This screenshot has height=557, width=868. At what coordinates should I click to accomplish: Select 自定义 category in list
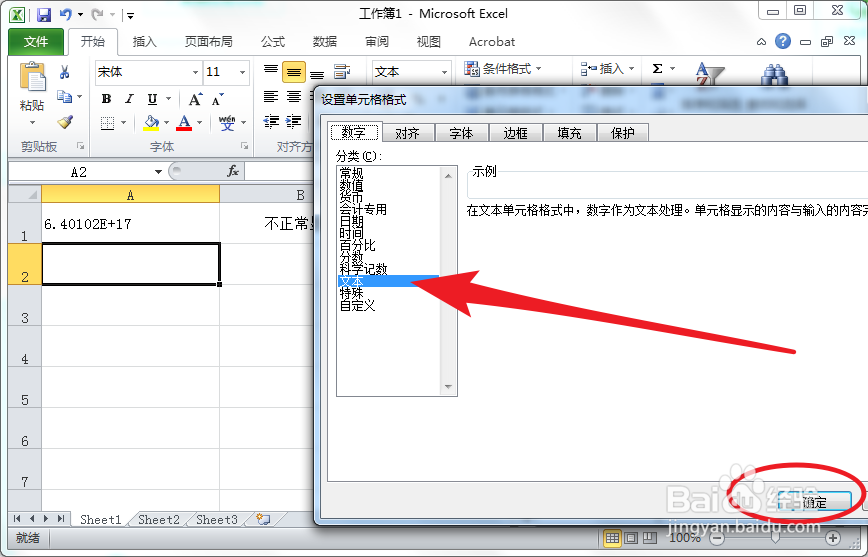tap(357, 305)
